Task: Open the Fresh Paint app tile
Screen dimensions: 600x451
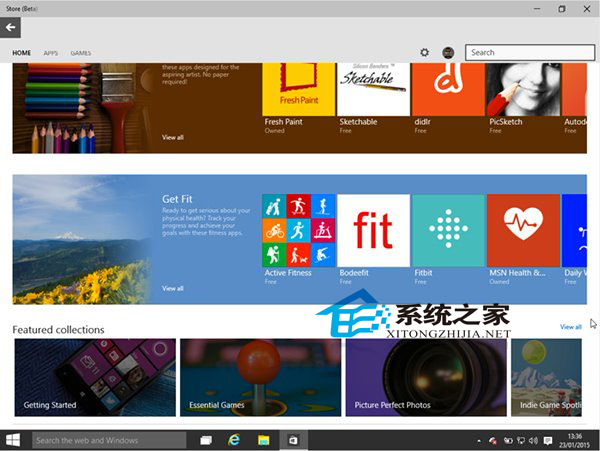Action: pyautogui.click(x=298, y=99)
